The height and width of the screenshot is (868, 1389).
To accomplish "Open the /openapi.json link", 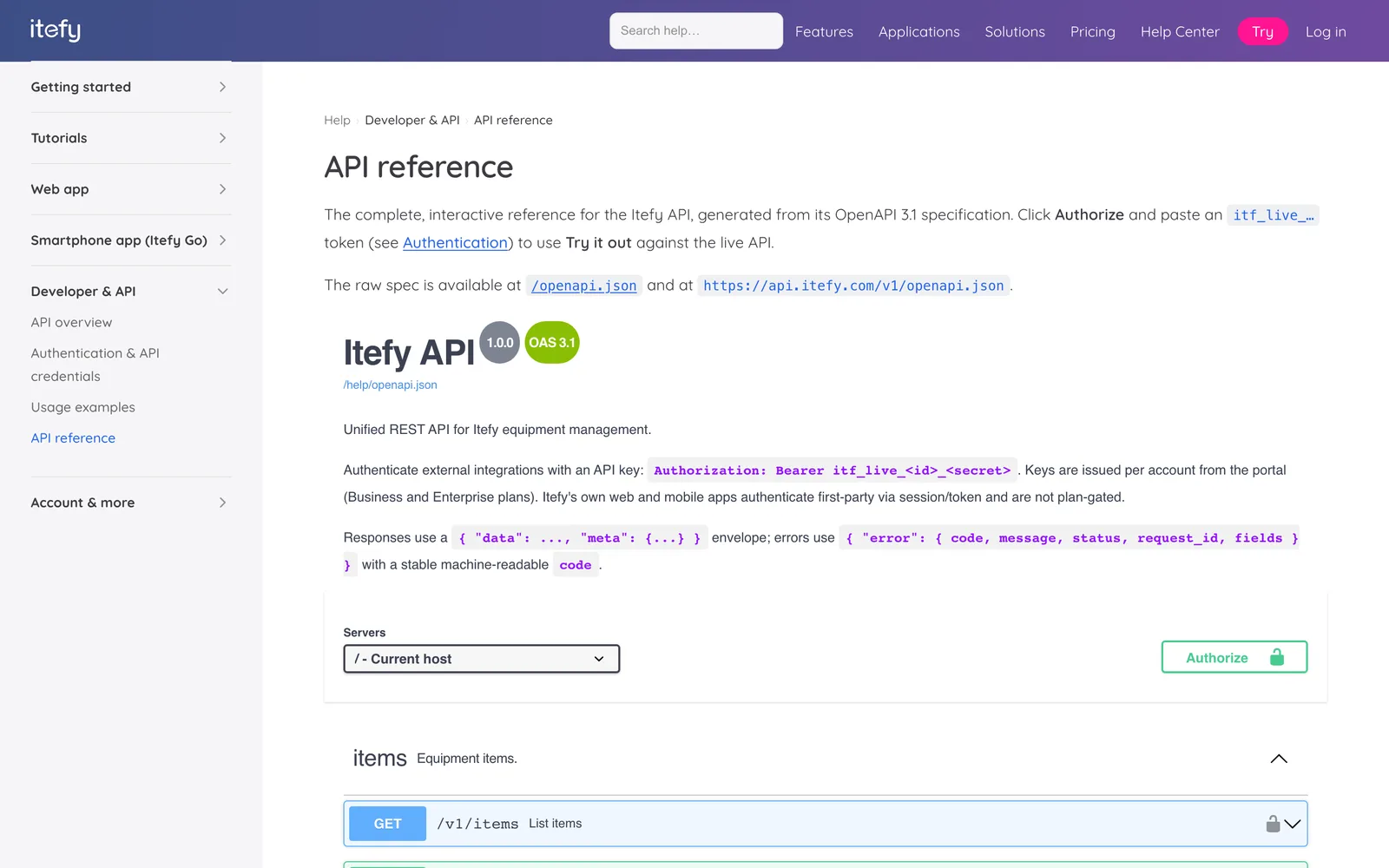I will [x=584, y=286].
